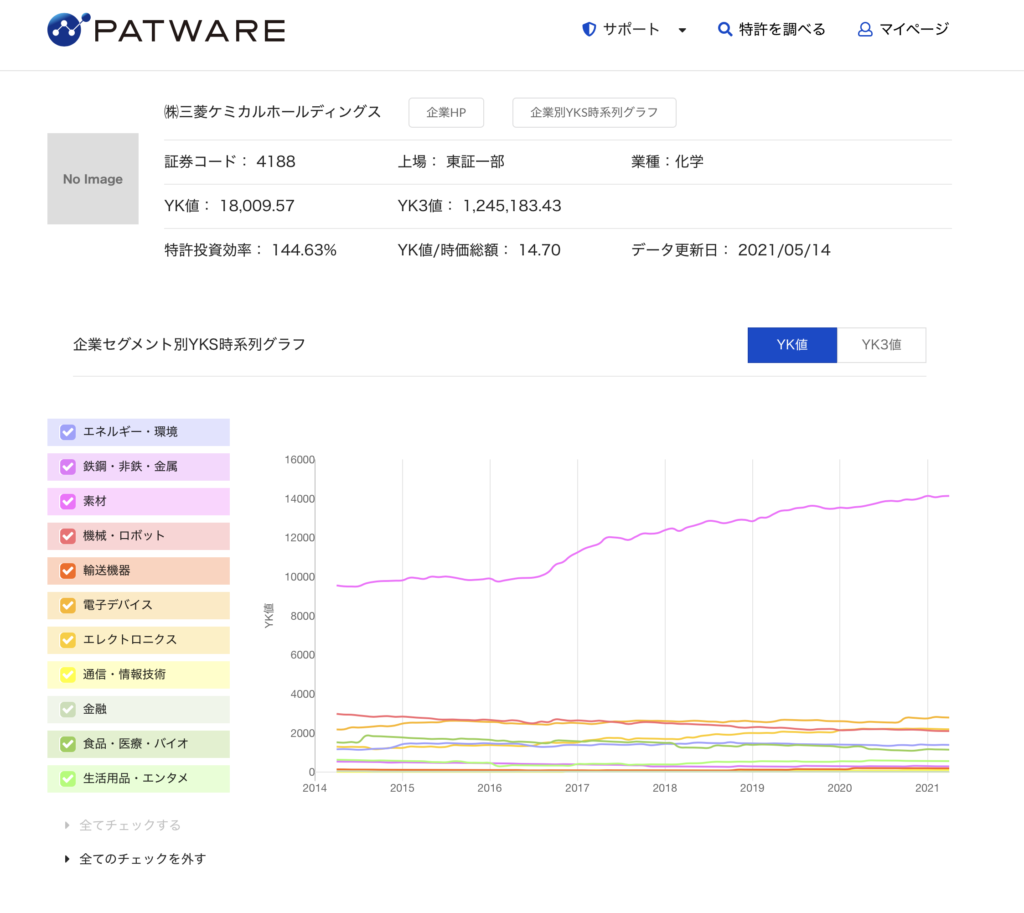Click 全てのチェックを外す link
1024x913 pixels.
(x=142, y=859)
